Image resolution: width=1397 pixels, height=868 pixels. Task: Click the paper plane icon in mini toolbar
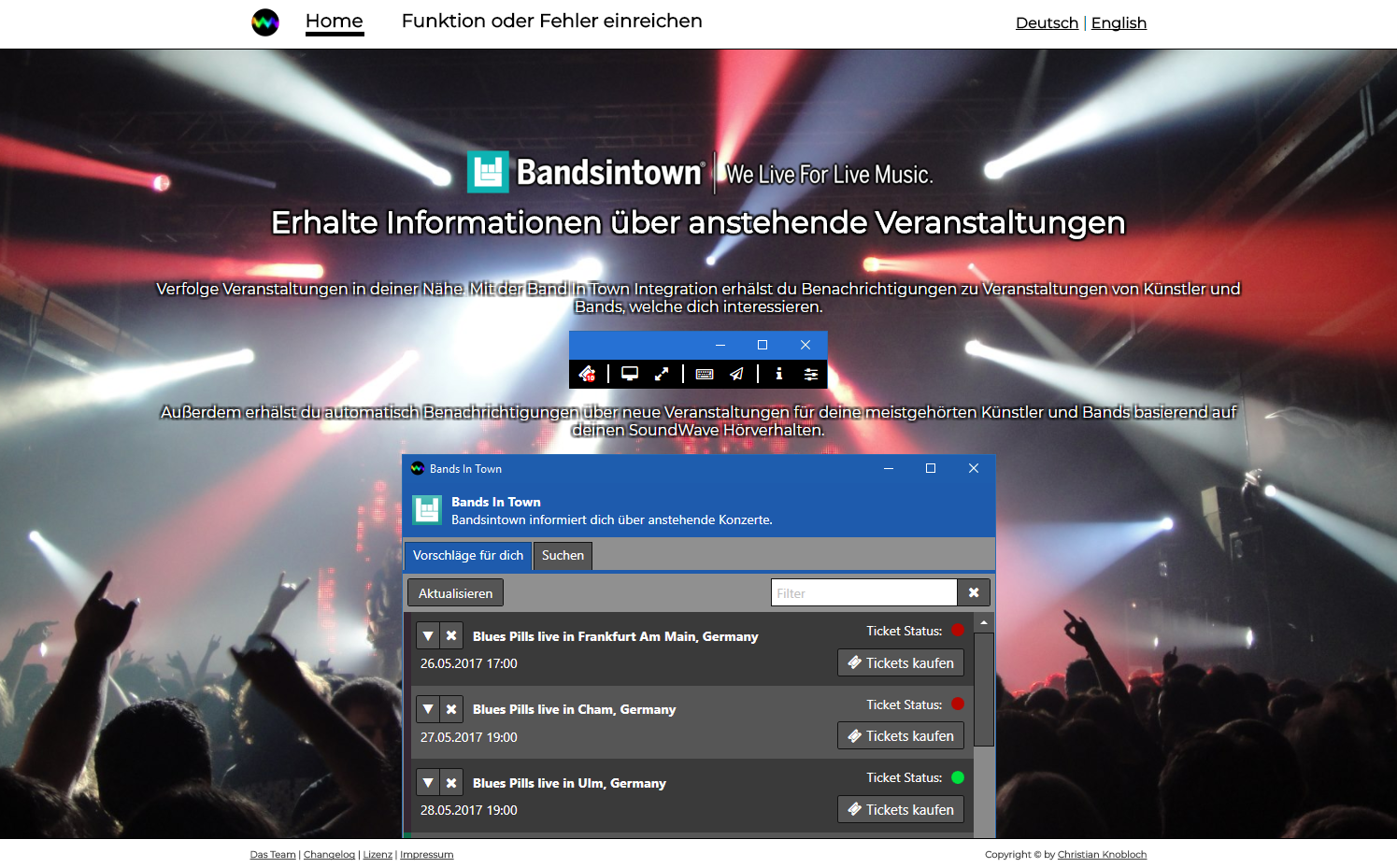[736, 374]
